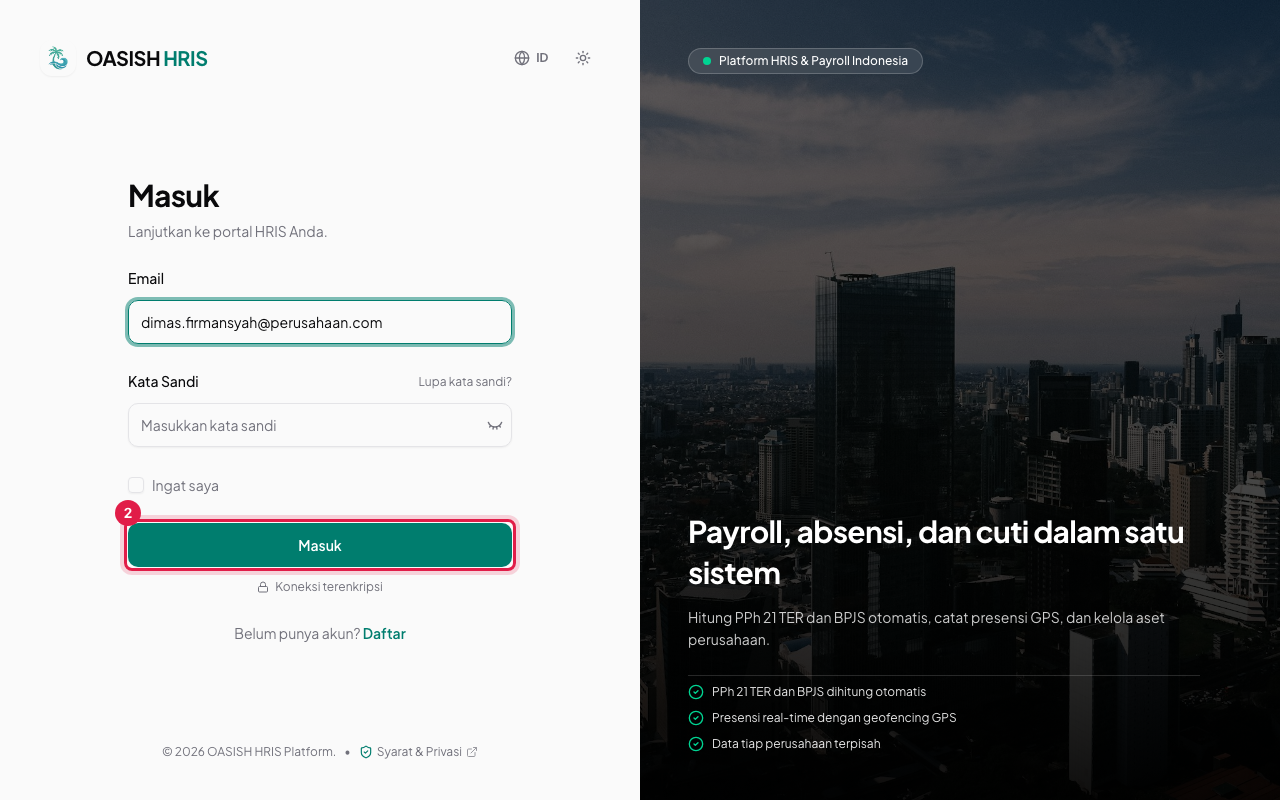Click the Masuk page heading

[x=174, y=196]
